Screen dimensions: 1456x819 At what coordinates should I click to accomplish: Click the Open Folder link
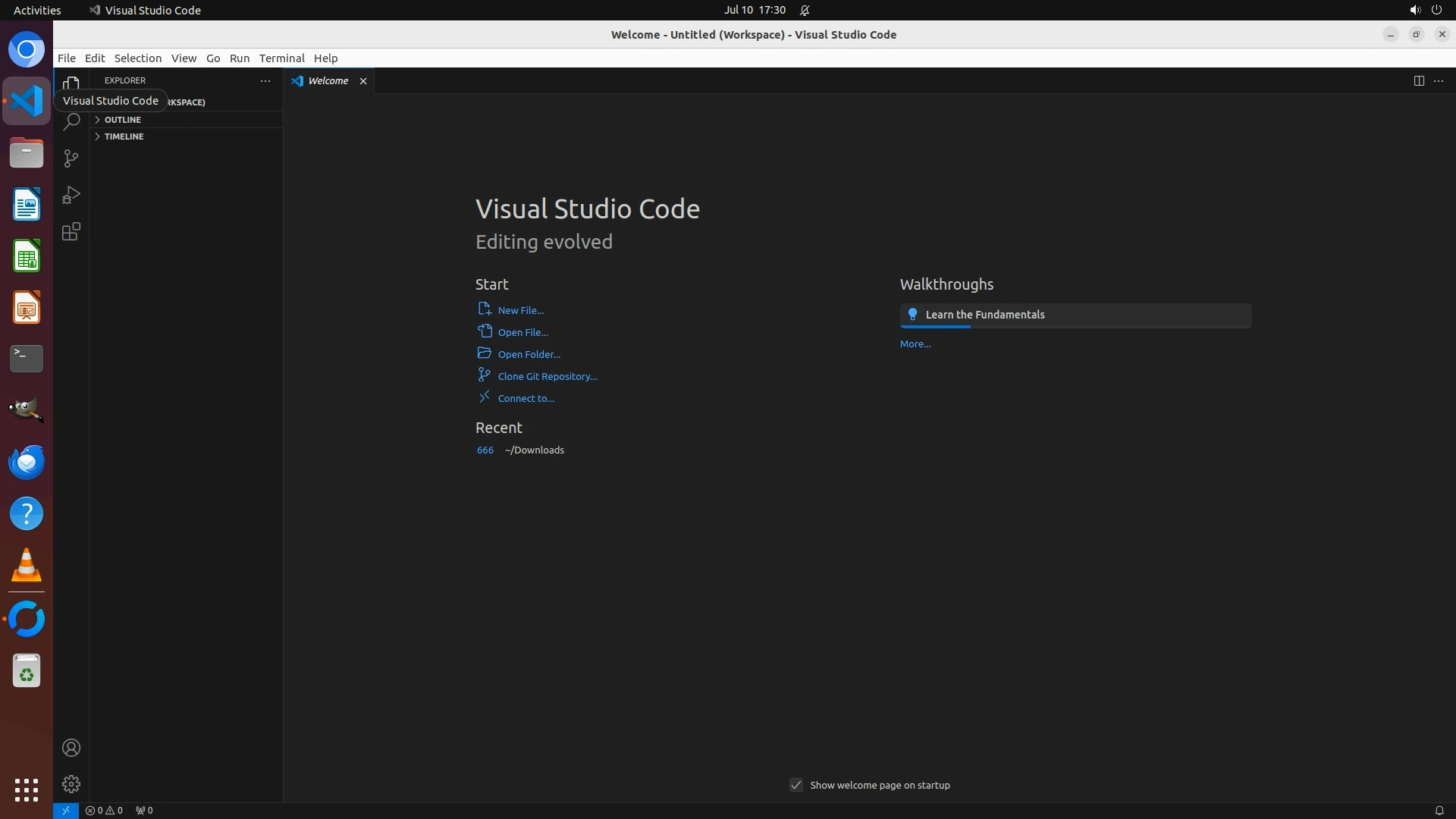click(529, 354)
